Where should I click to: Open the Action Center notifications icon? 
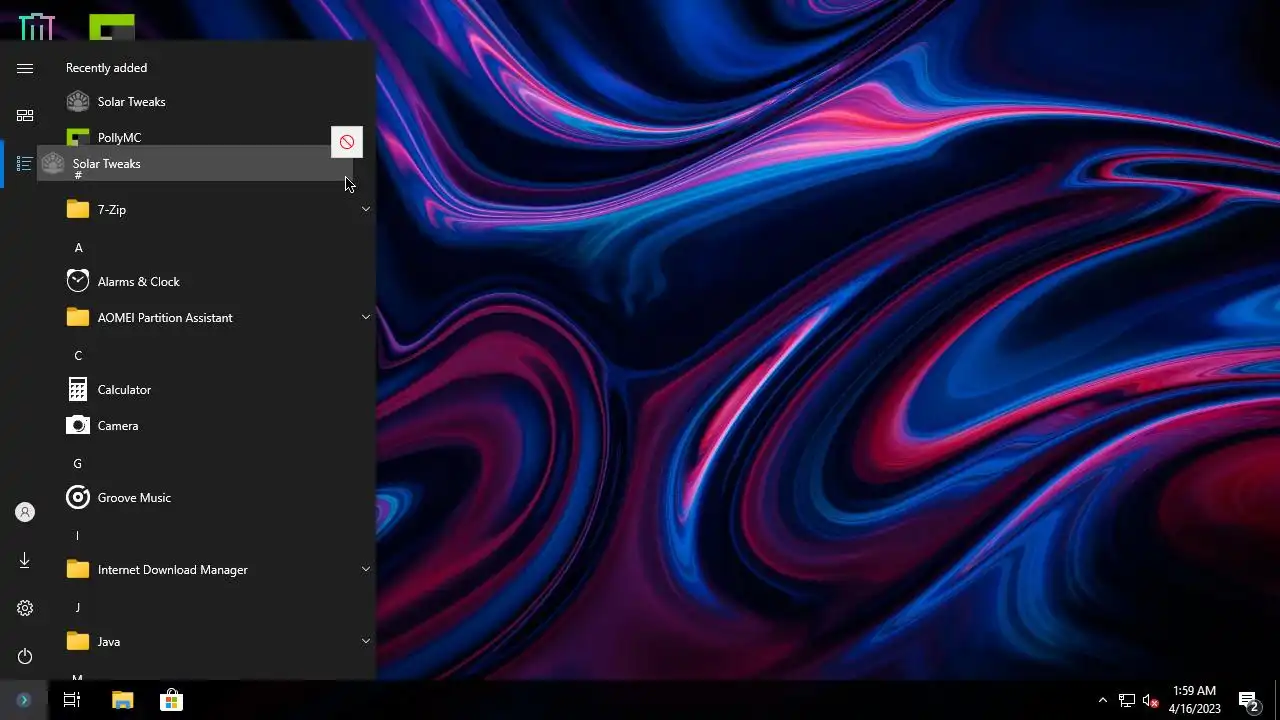point(1248,700)
